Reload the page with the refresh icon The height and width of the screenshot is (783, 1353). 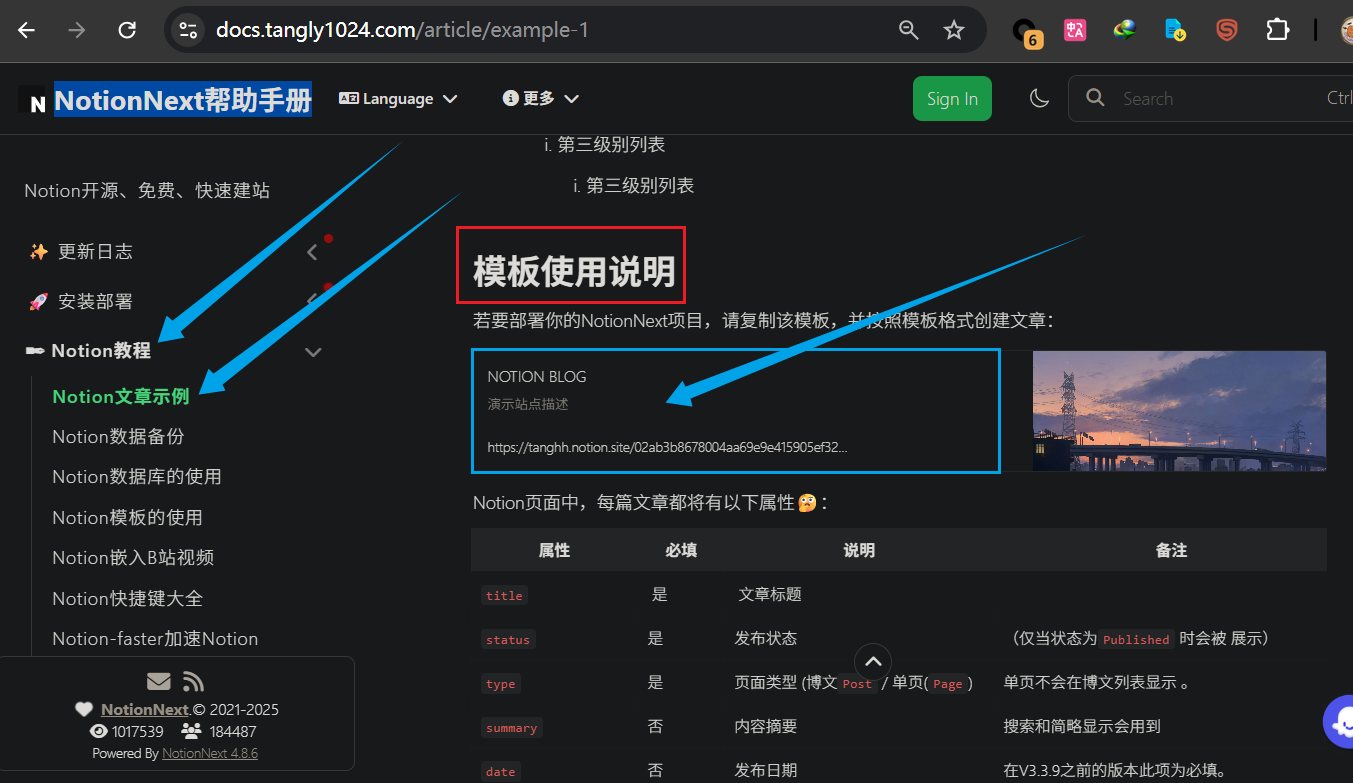click(127, 30)
